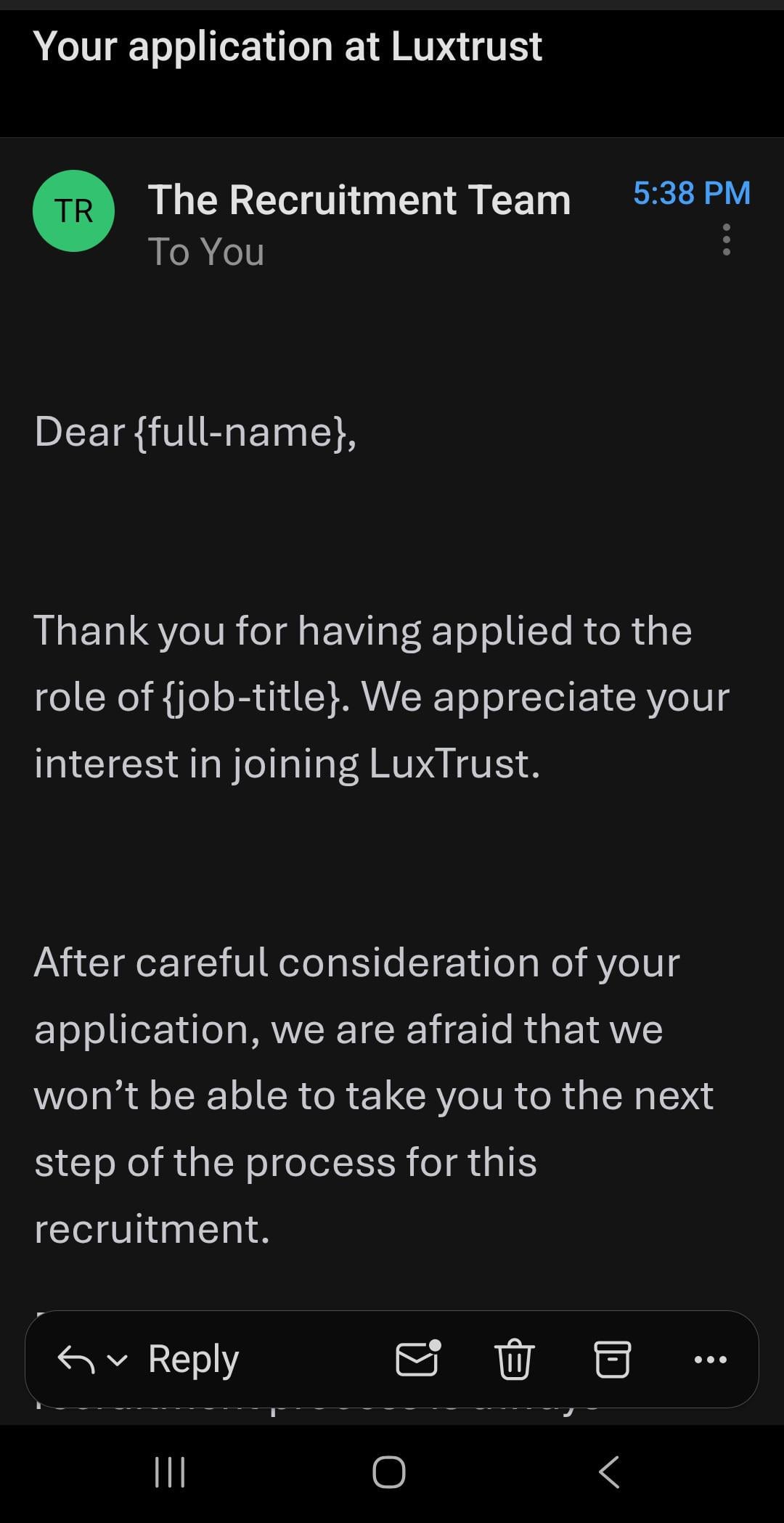Open the message three-dot options menu

[x=726, y=240]
